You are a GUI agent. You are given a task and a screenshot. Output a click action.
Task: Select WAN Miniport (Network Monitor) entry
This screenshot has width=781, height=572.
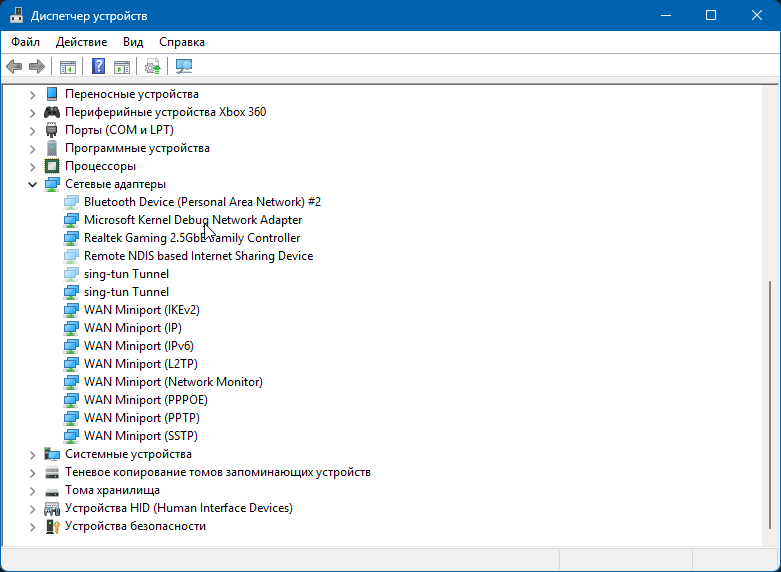[173, 382]
